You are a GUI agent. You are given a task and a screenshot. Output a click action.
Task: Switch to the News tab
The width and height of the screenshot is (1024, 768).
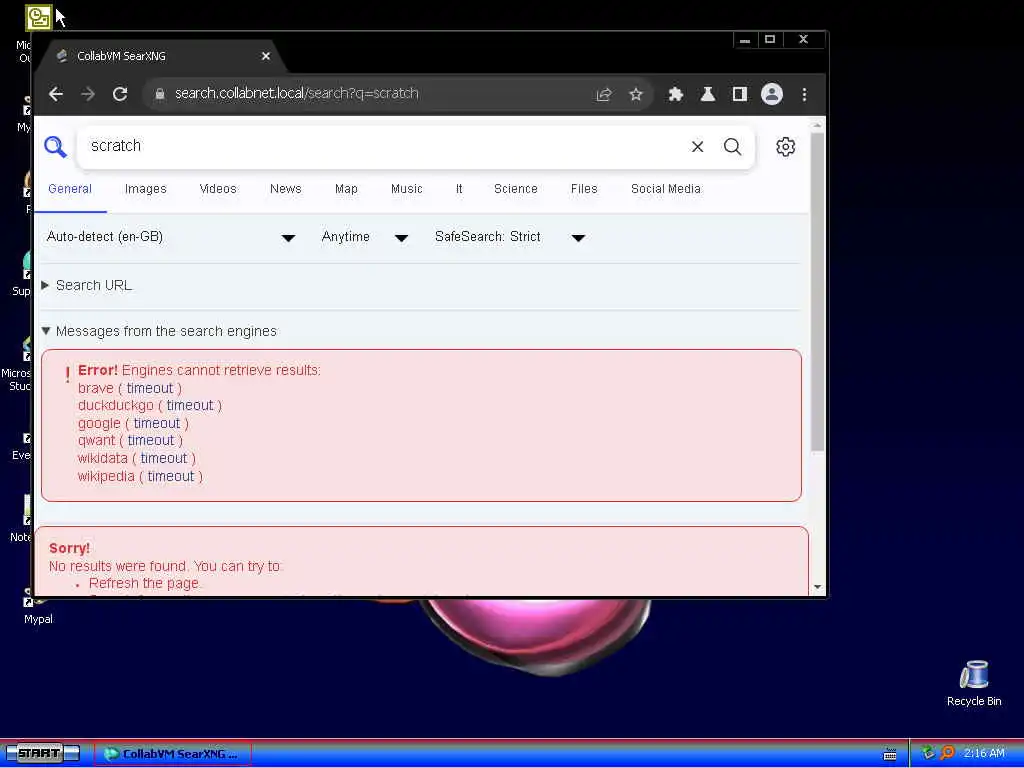(285, 189)
